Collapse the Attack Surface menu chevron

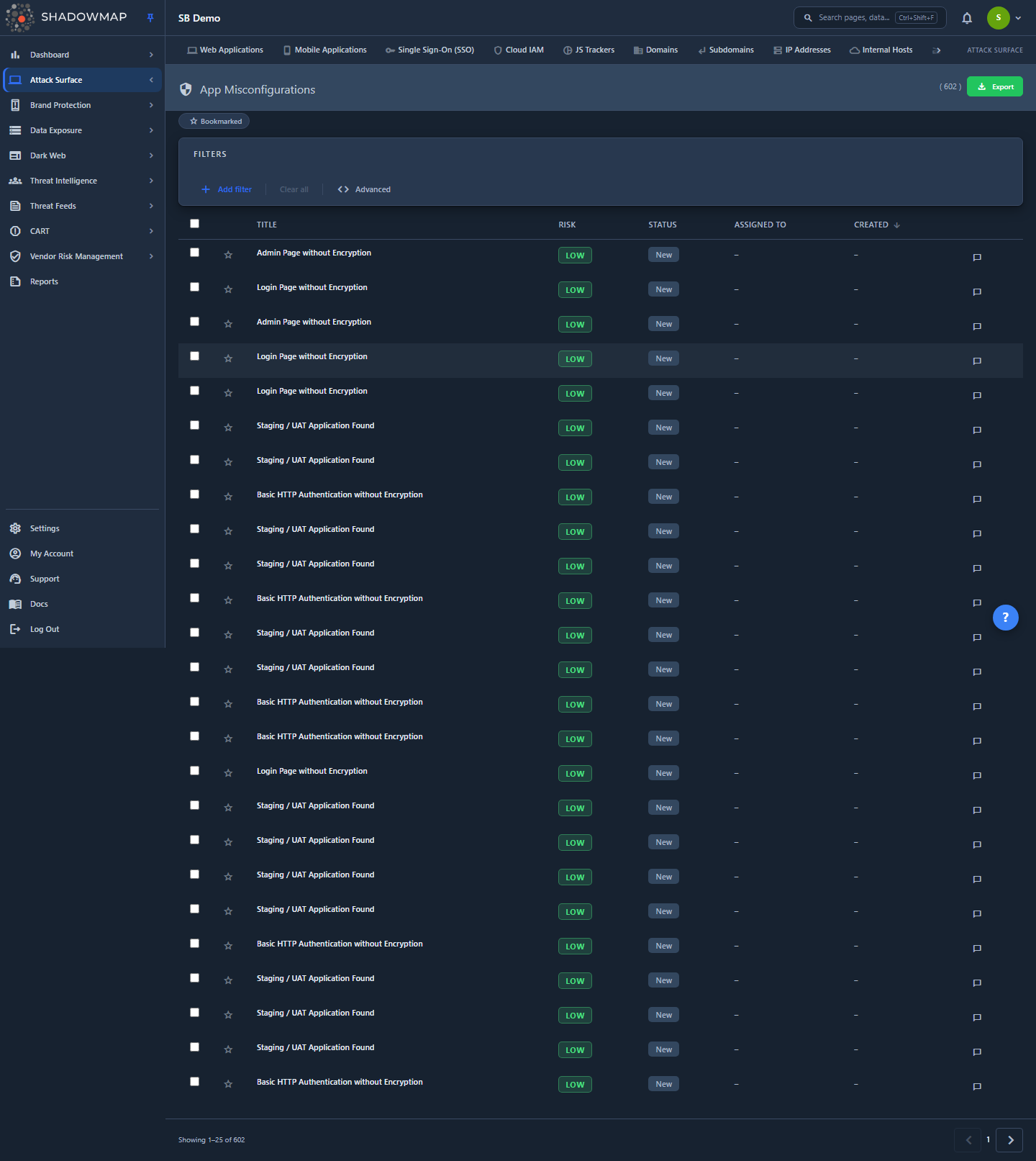click(x=151, y=80)
